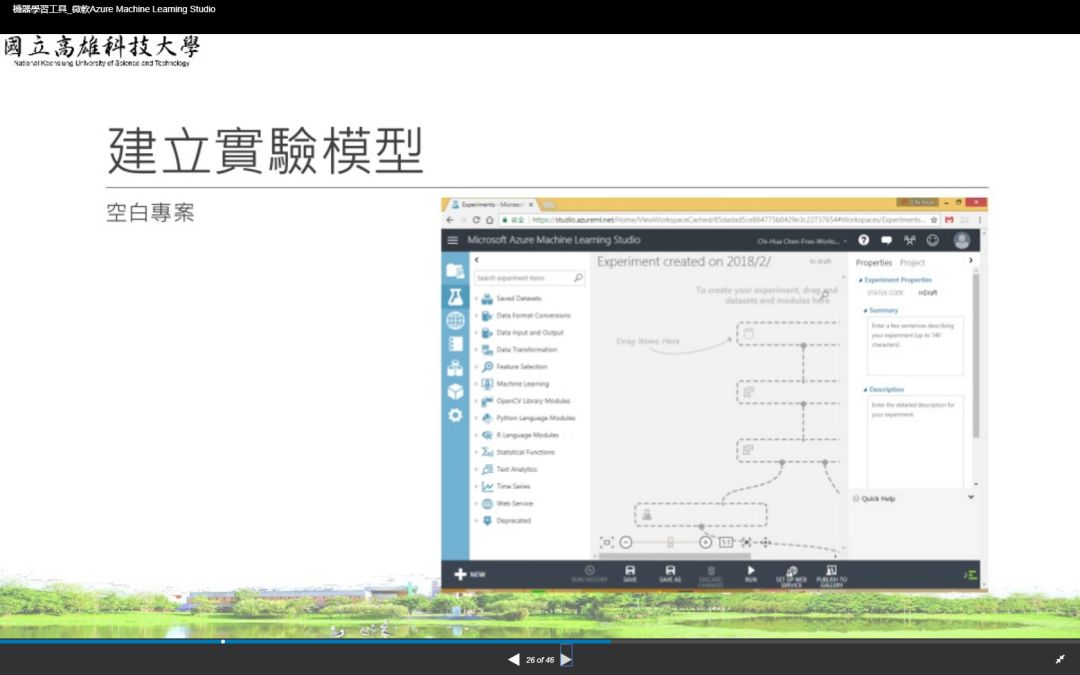Open the feedback speech bubble icon
Screen dimensions: 1080x675
point(886,240)
